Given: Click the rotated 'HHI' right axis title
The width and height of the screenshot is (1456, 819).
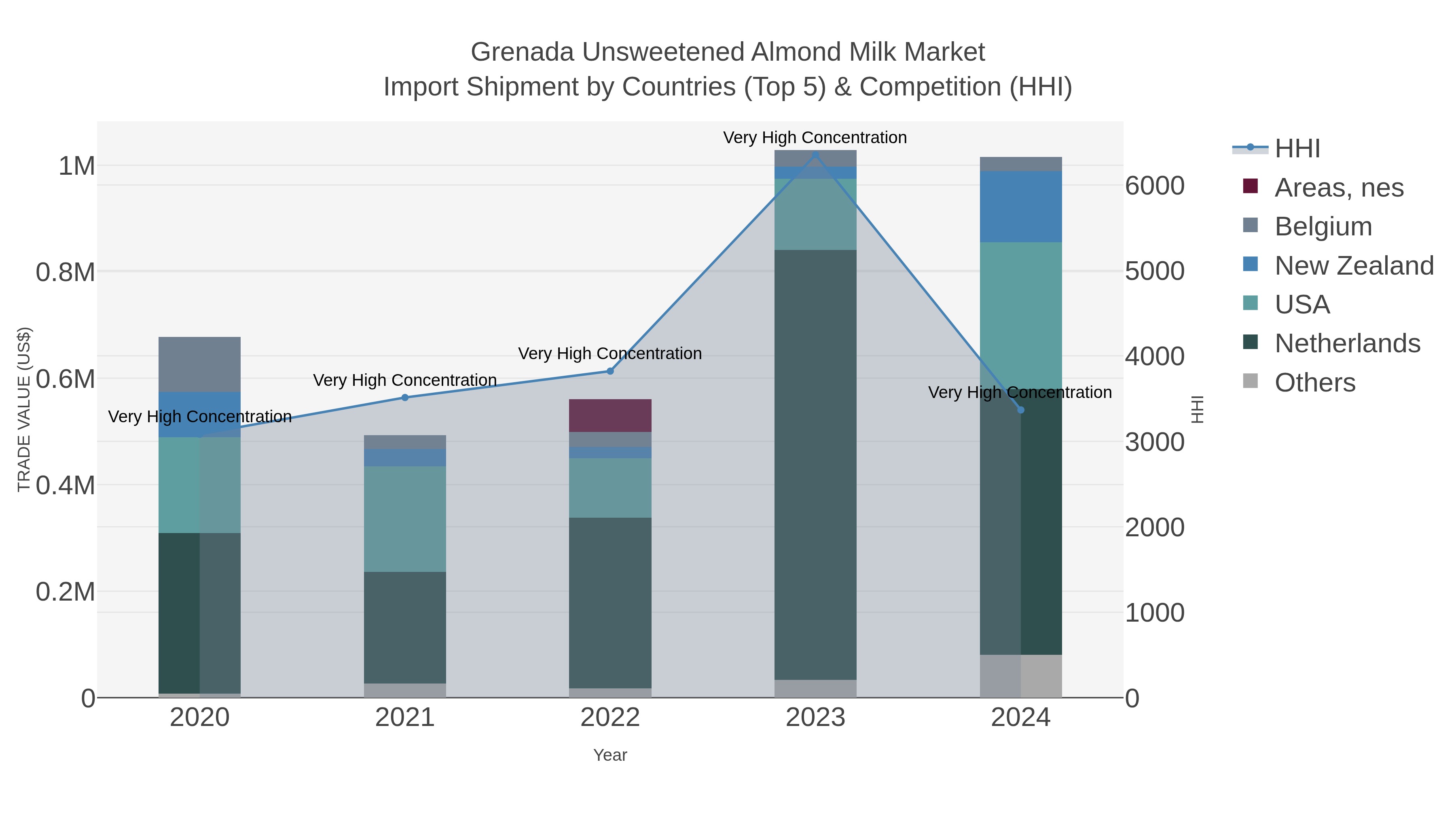Looking at the screenshot, I should [x=1197, y=409].
